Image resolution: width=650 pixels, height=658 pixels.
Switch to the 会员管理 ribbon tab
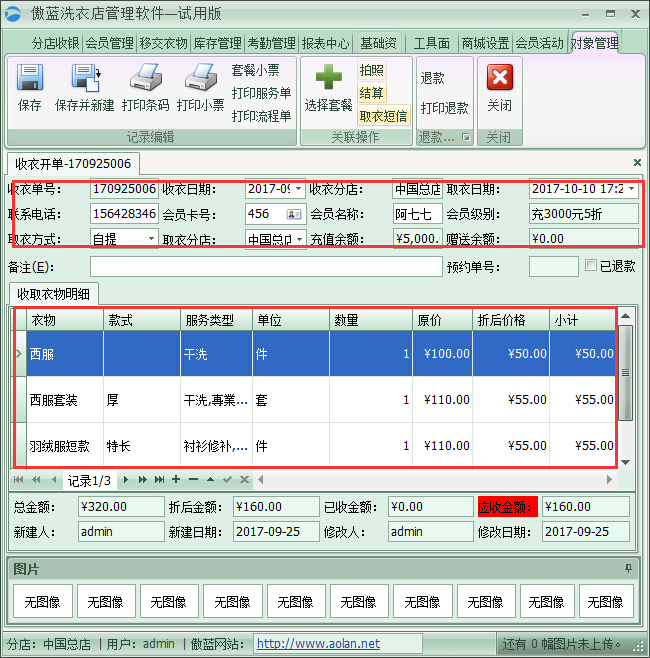point(109,43)
